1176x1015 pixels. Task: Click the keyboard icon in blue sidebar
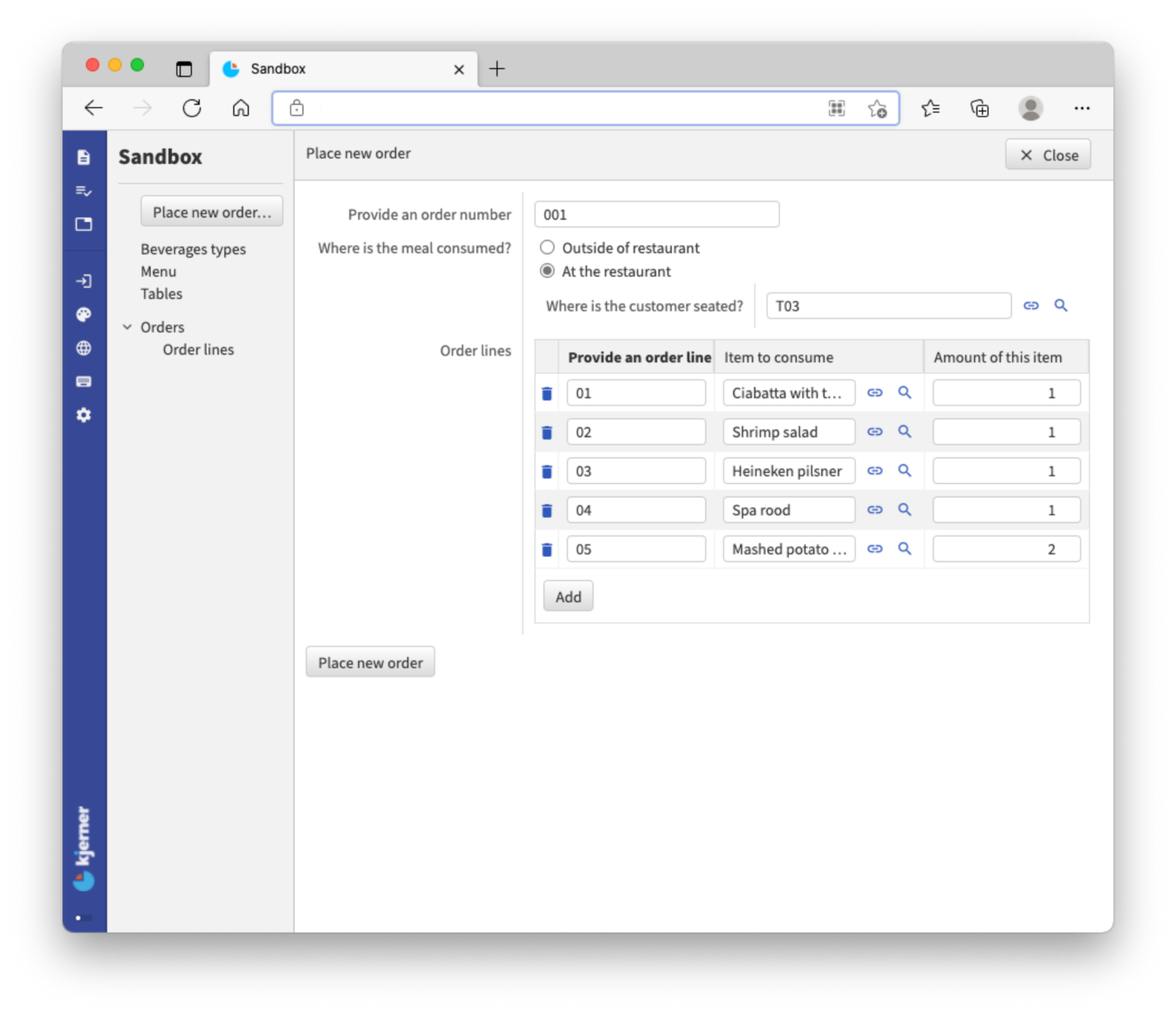[84, 381]
